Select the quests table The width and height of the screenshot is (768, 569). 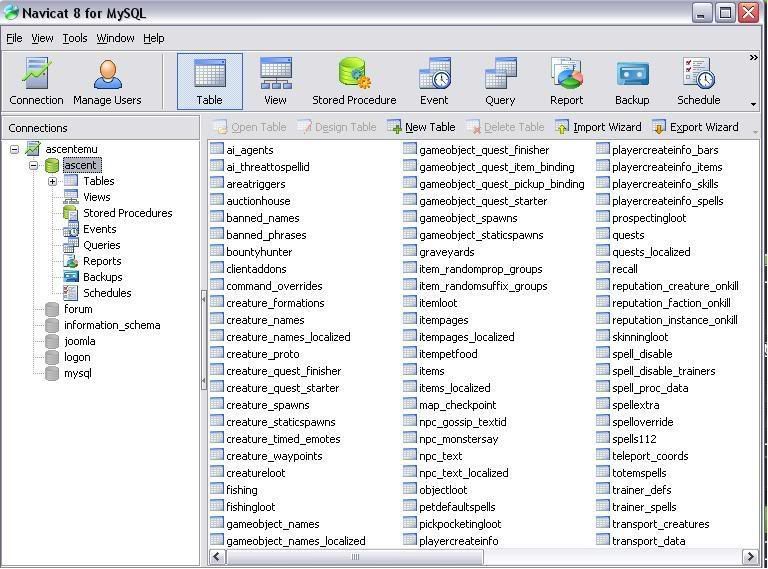[628, 235]
